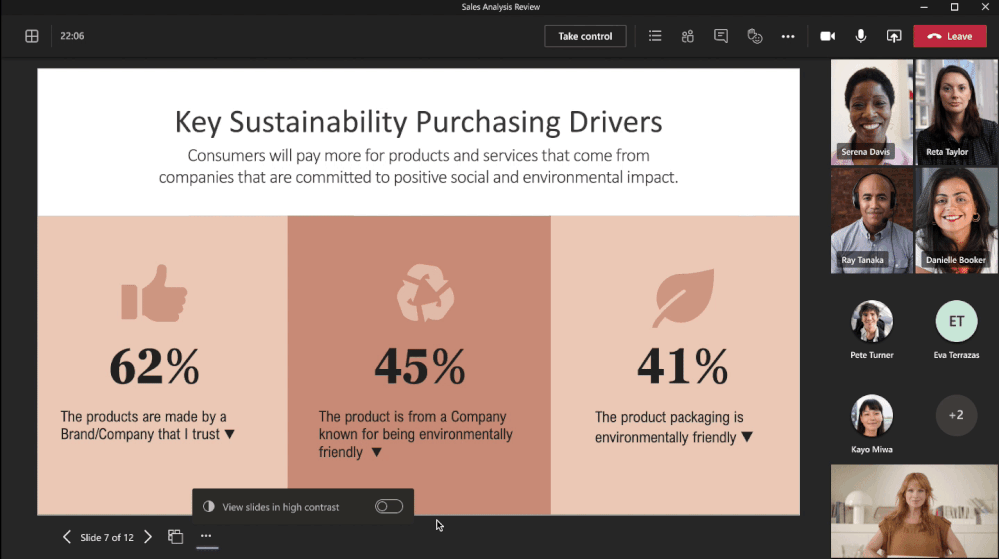
Task: Click Pete Turner's avatar
Action: point(872,321)
